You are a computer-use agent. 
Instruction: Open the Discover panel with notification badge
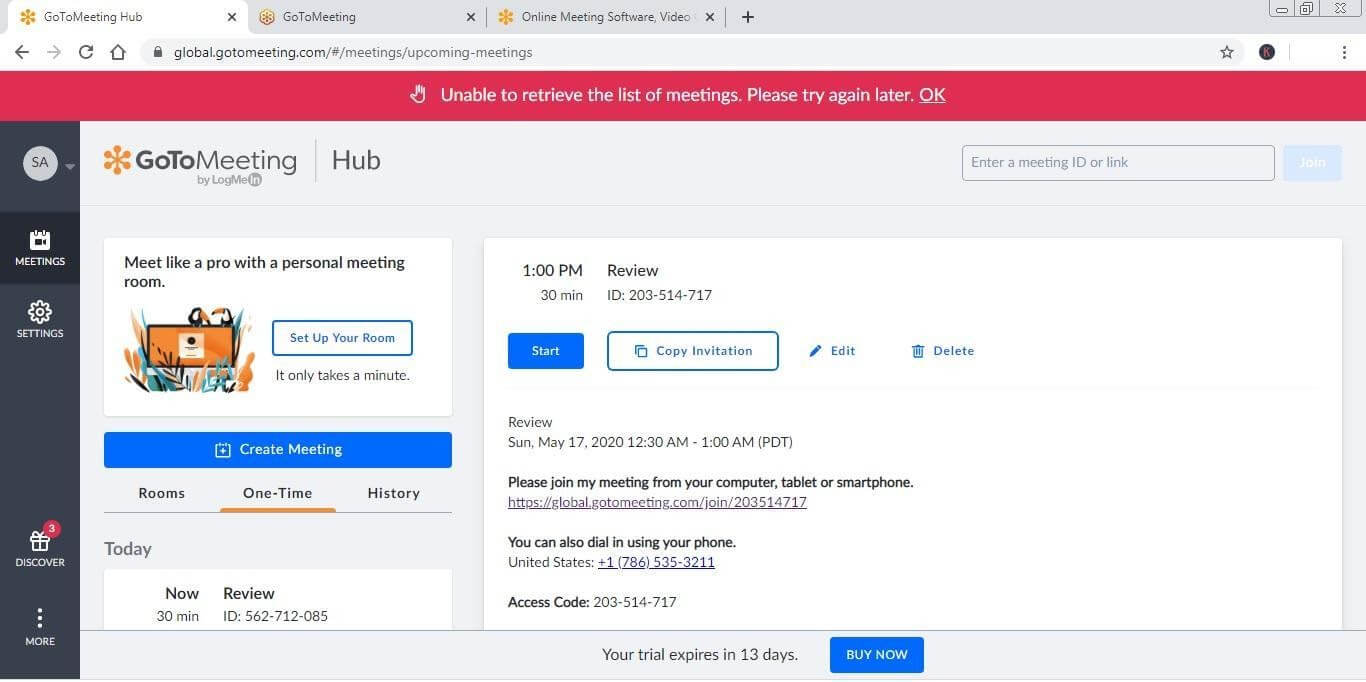coord(40,545)
